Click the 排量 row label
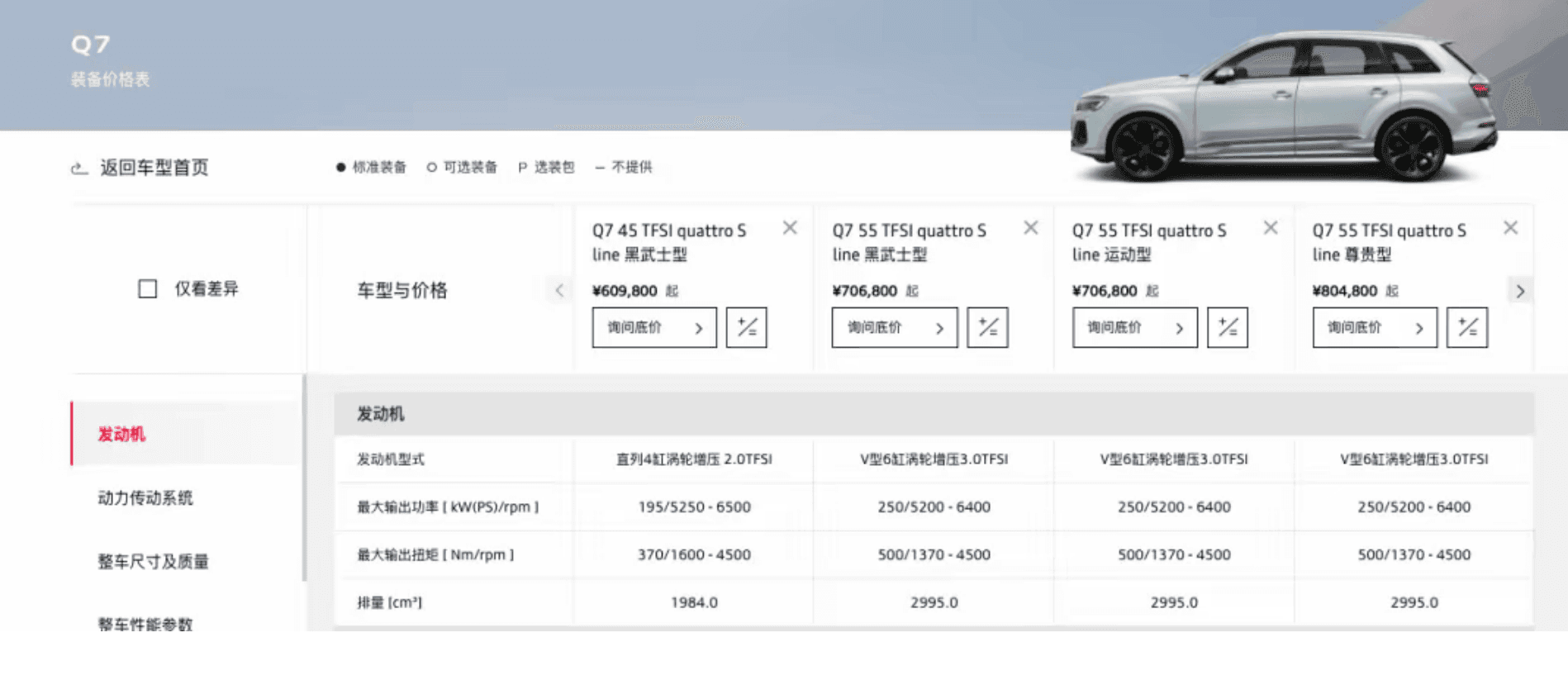The image size is (1568, 685). click(389, 603)
